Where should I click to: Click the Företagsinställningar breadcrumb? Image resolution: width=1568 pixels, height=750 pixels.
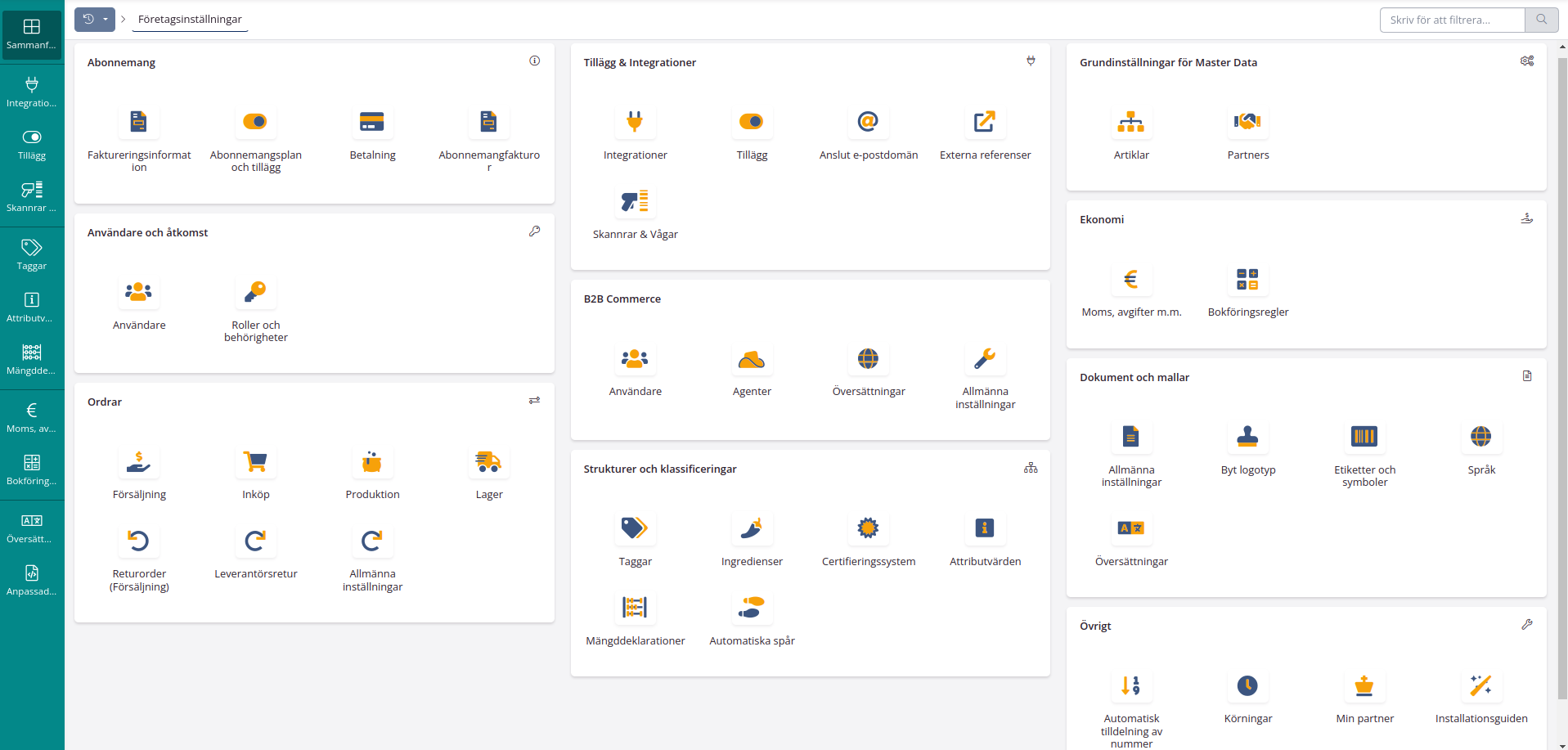[190, 20]
